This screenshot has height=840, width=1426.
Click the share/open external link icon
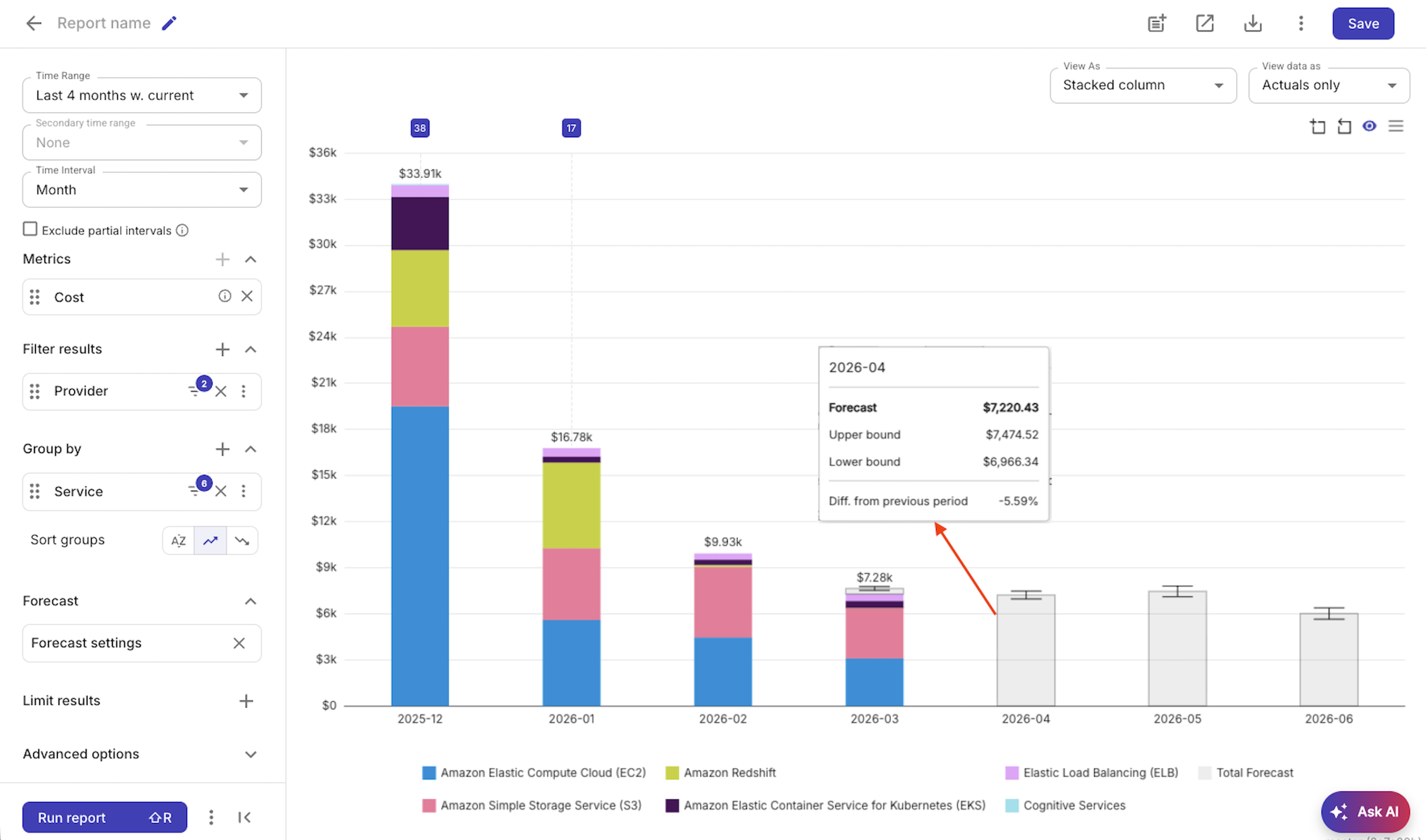pyautogui.click(x=1205, y=23)
